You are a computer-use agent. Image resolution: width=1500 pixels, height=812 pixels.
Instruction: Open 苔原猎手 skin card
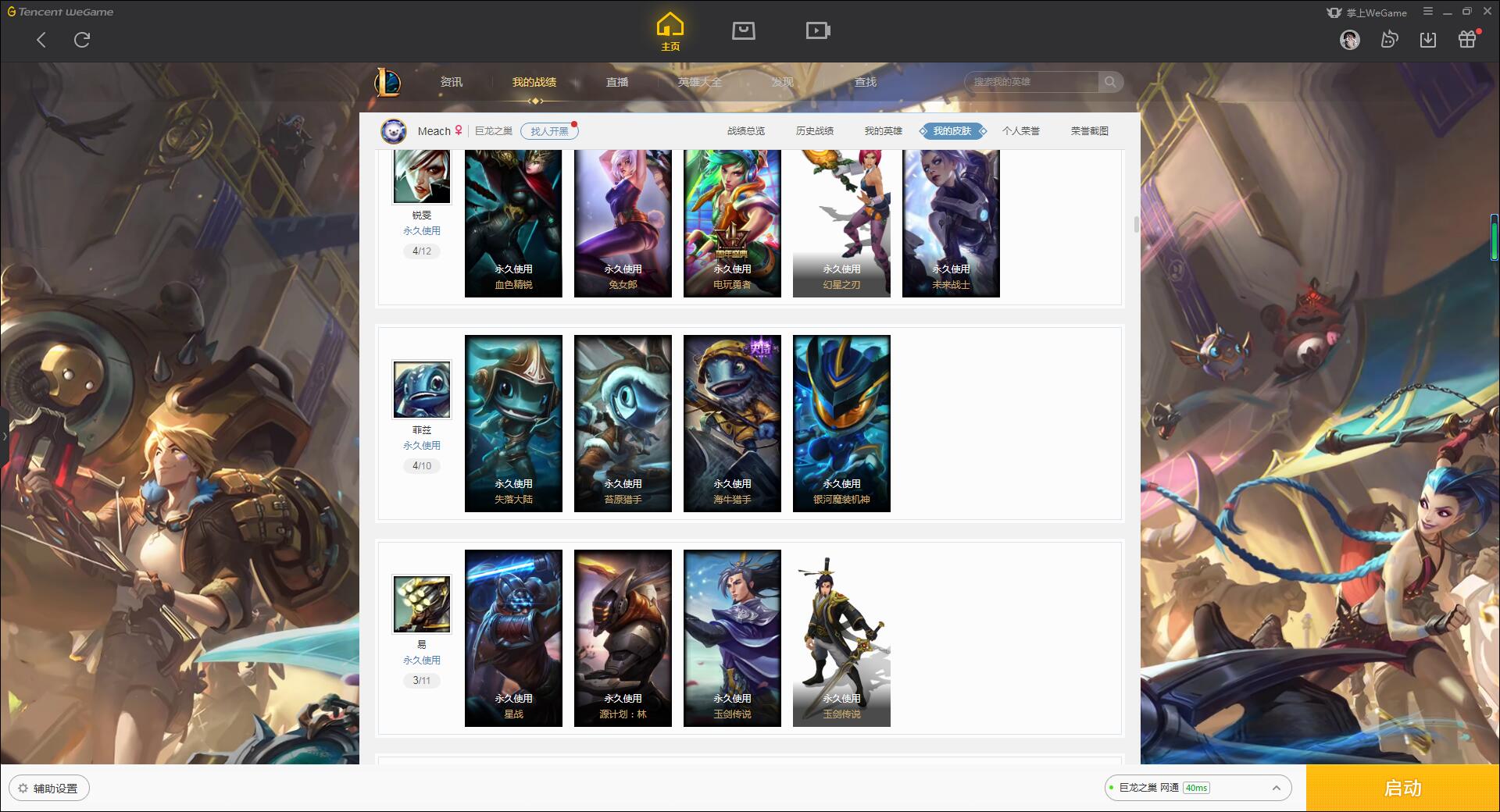623,424
